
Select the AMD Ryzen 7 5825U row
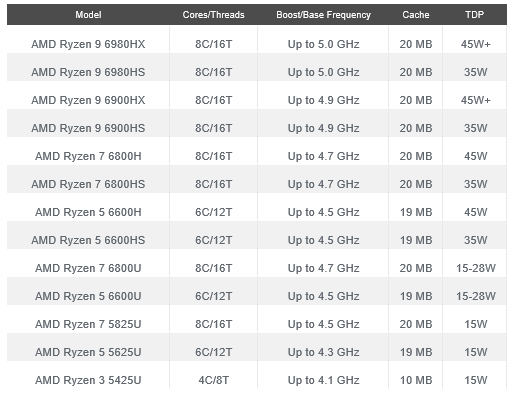[x=257, y=324]
